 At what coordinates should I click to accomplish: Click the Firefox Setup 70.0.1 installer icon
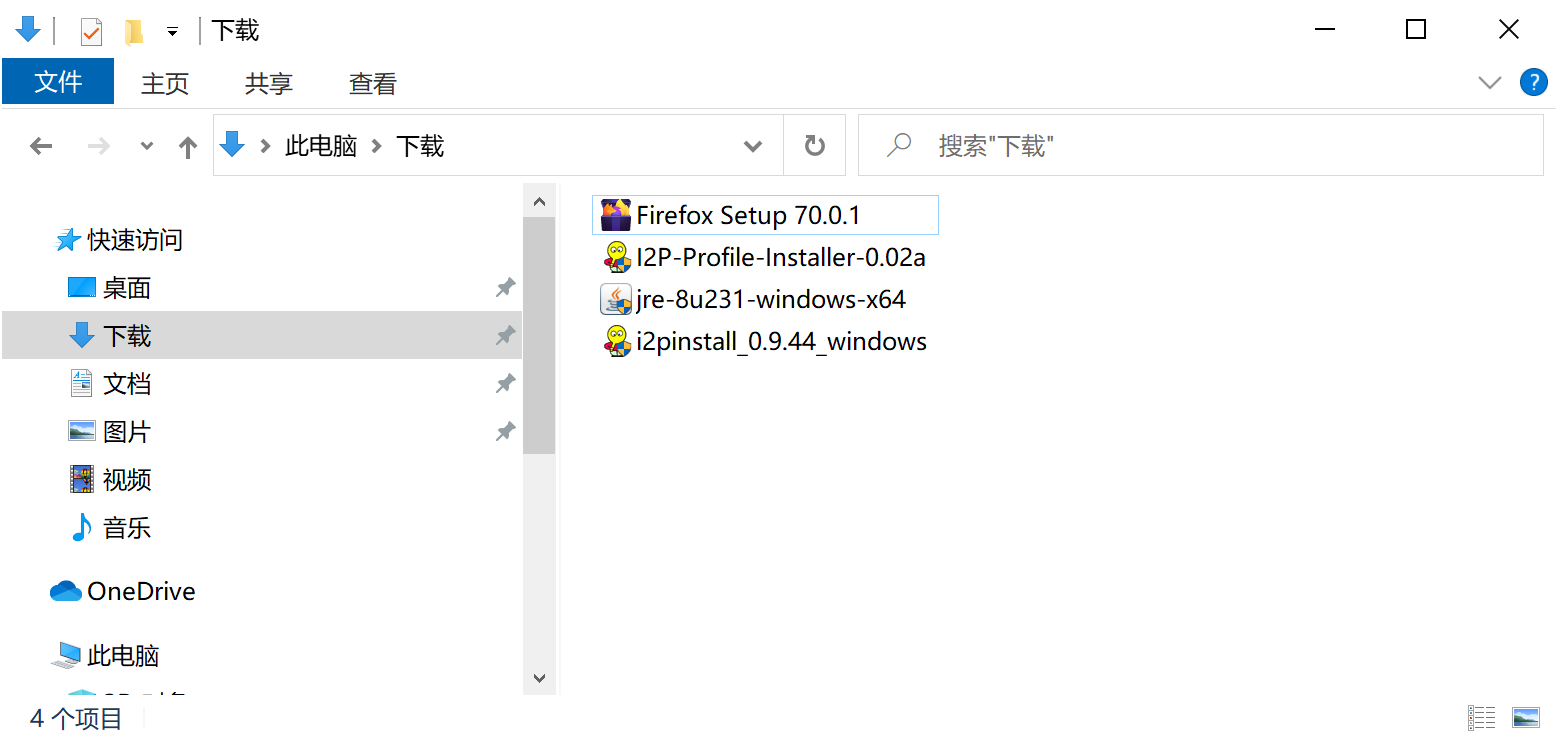pyautogui.click(x=616, y=215)
